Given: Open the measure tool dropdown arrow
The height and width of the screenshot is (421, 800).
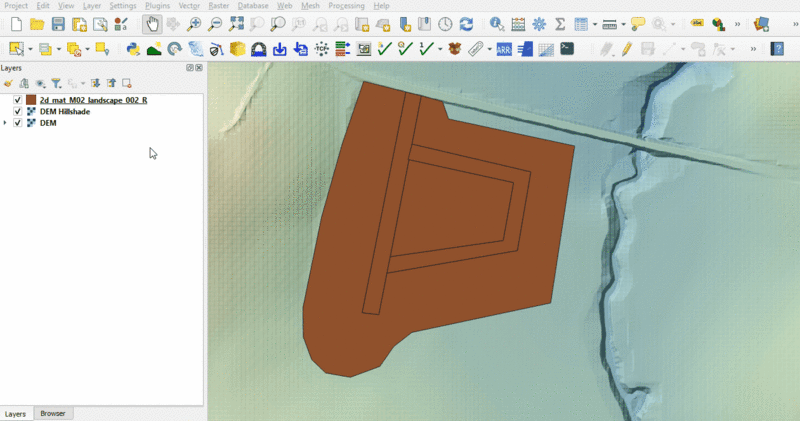Looking at the screenshot, I should (623, 24).
